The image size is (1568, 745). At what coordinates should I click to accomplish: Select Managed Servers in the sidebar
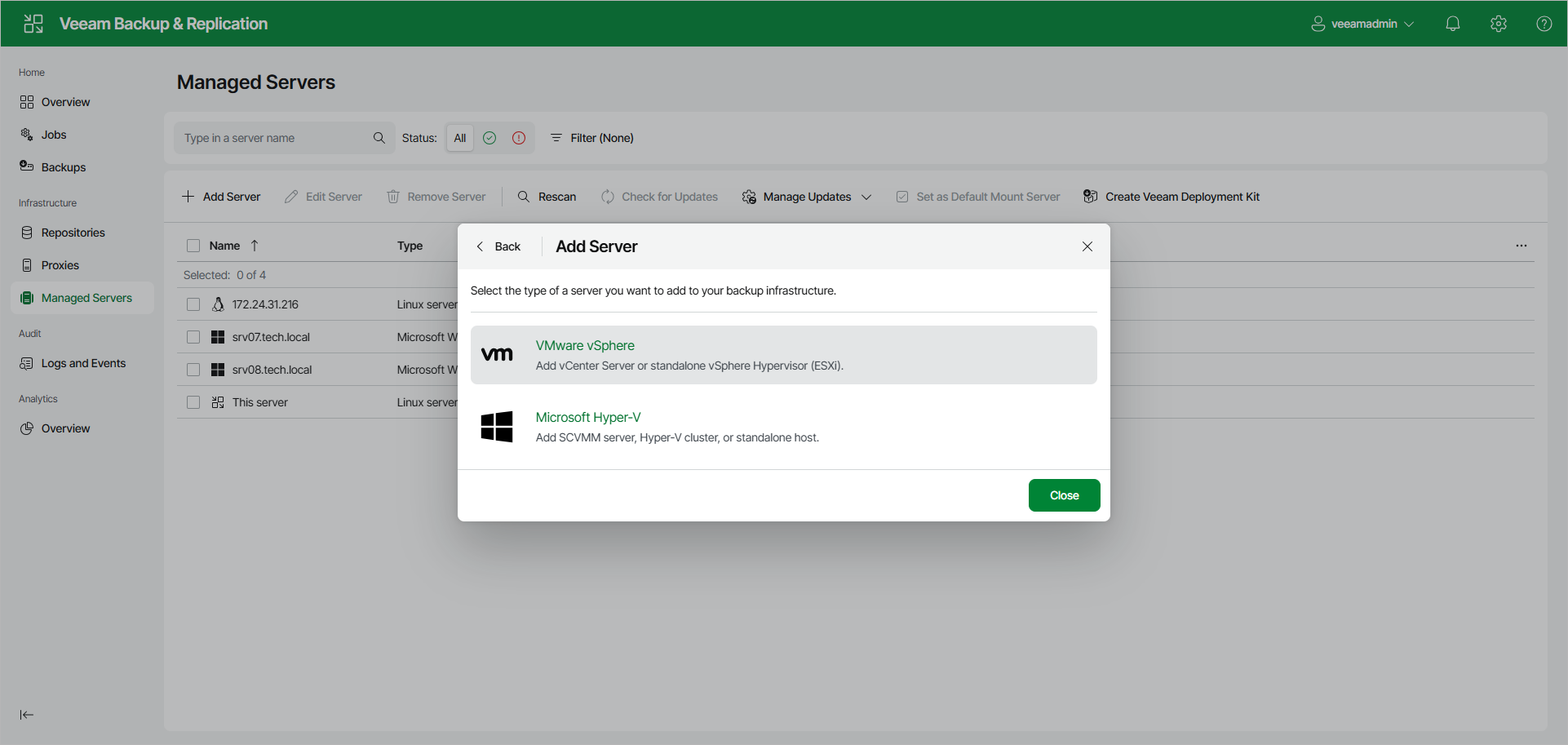(82, 298)
